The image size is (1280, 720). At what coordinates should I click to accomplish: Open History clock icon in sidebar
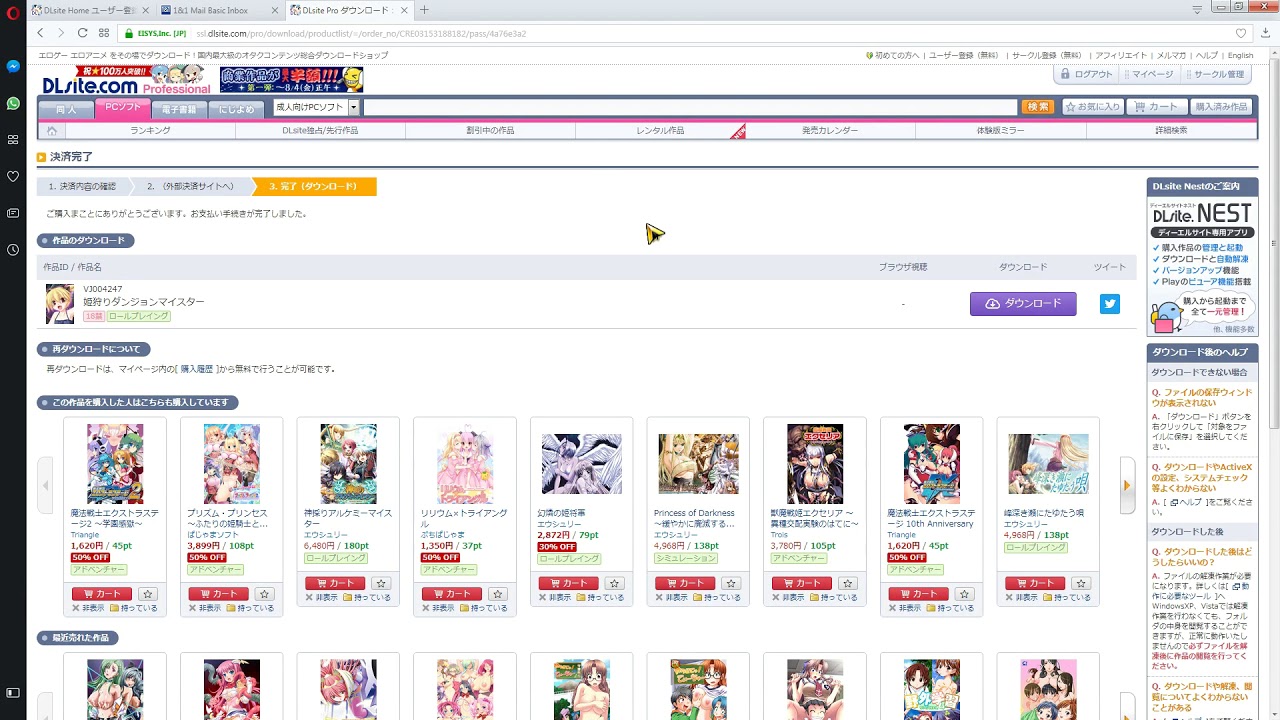13,249
